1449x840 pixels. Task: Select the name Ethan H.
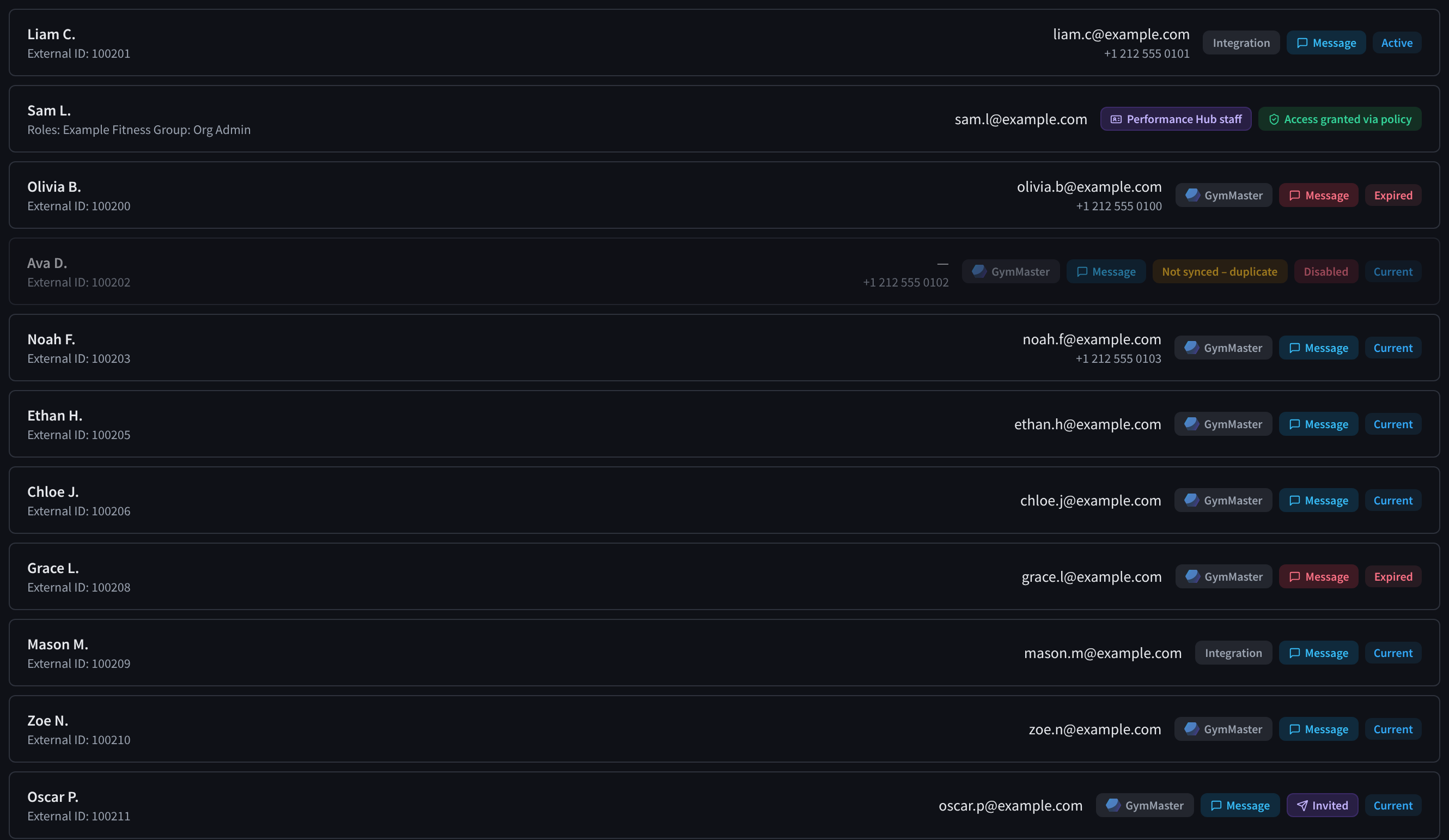click(54, 416)
